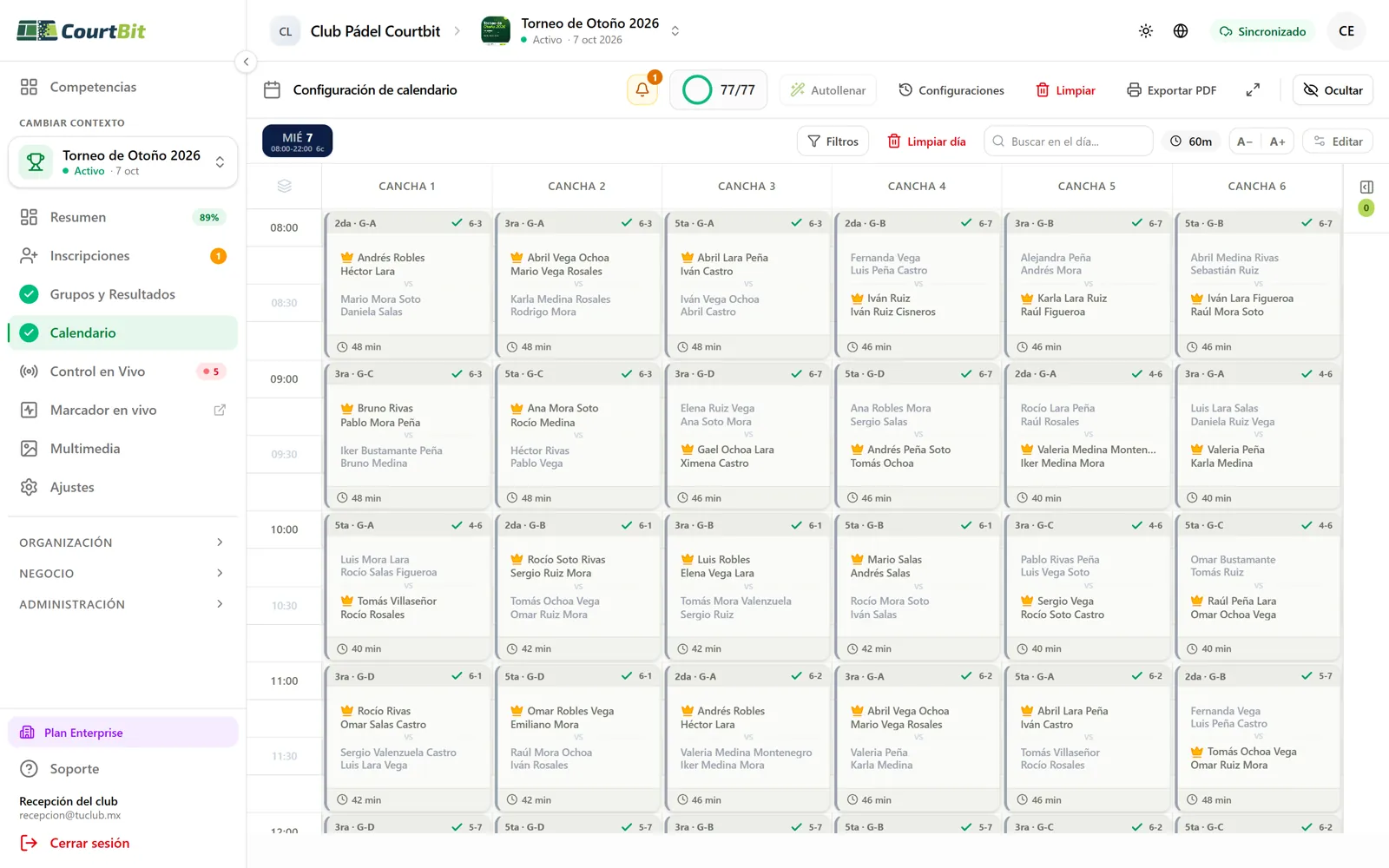
Task: Open Control en Vivo
Action: tap(122, 372)
